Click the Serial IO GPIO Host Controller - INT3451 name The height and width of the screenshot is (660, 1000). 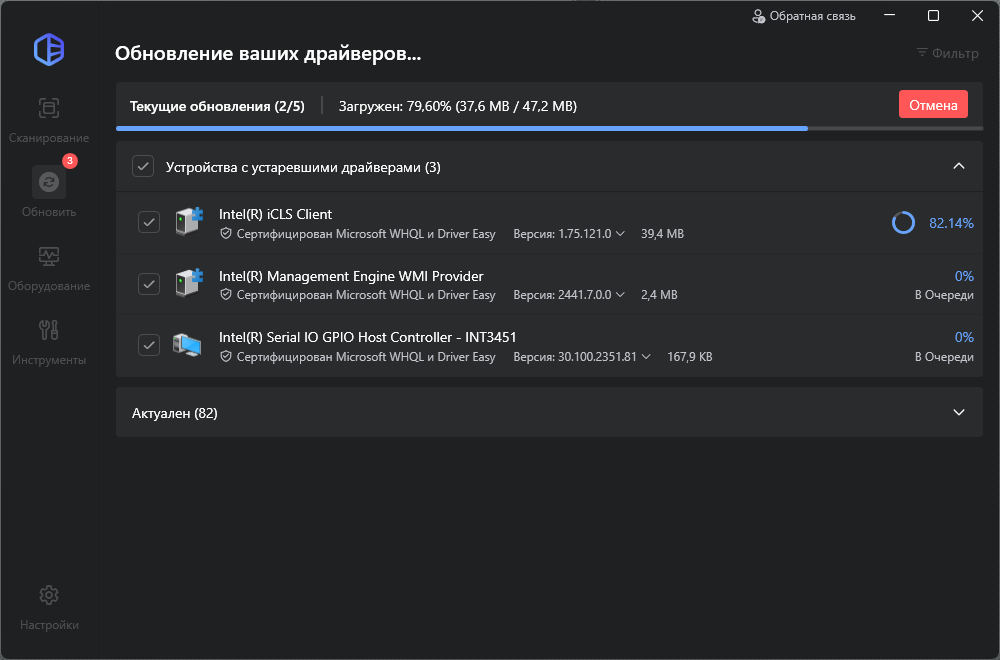coord(367,337)
